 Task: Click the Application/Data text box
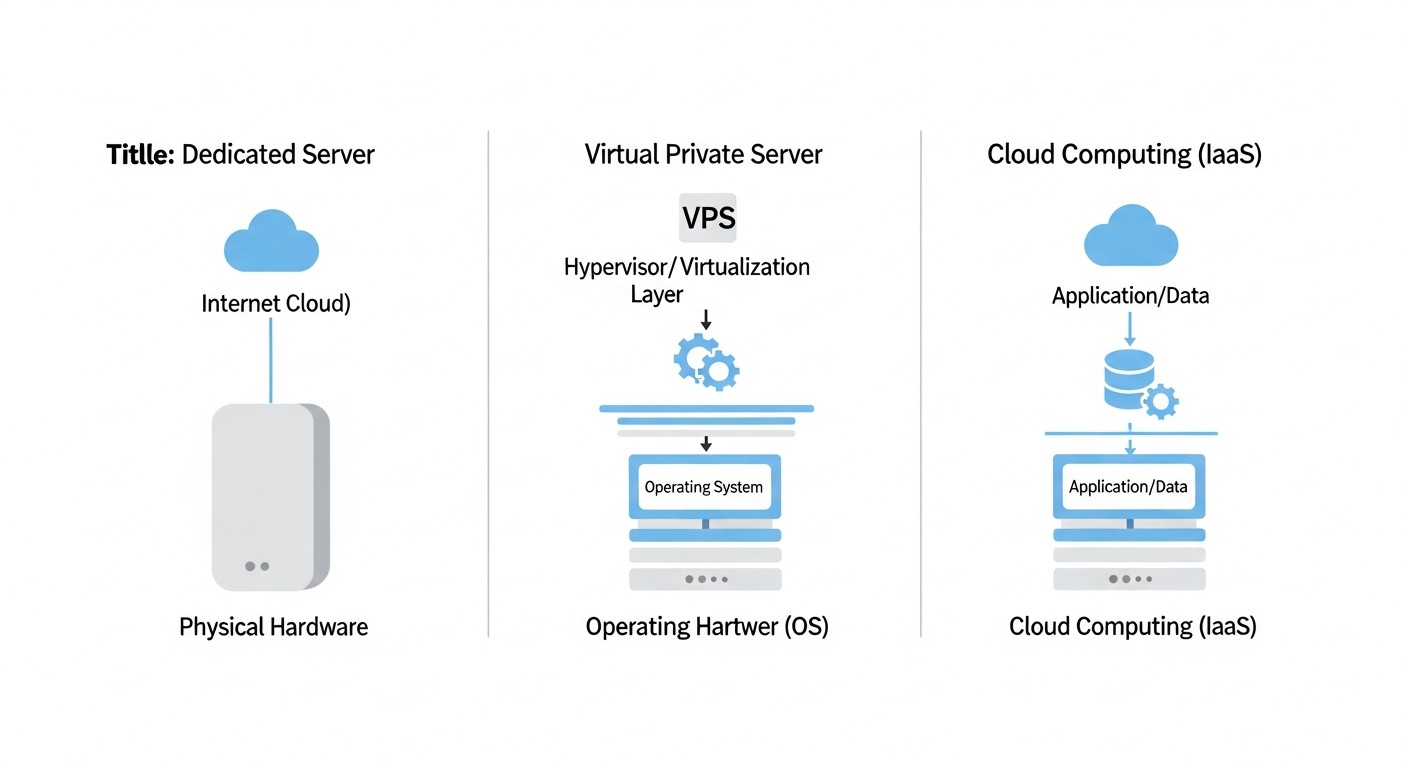point(1128,486)
